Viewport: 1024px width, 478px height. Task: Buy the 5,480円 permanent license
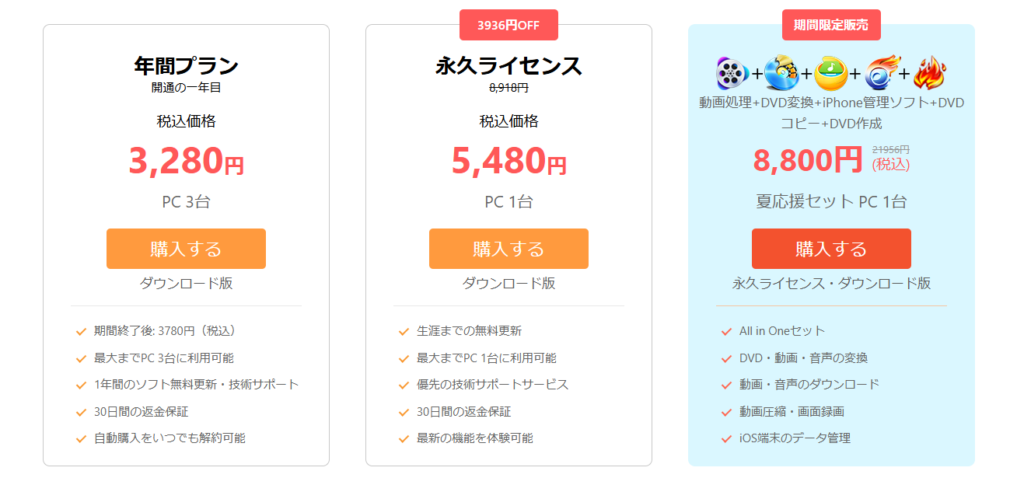[x=509, y=249]
